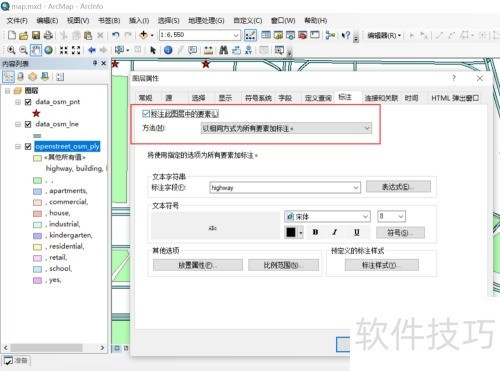Click the 表达式 expression button
Viewport: 500px width, 371px height.
click(x=398, y=187)
